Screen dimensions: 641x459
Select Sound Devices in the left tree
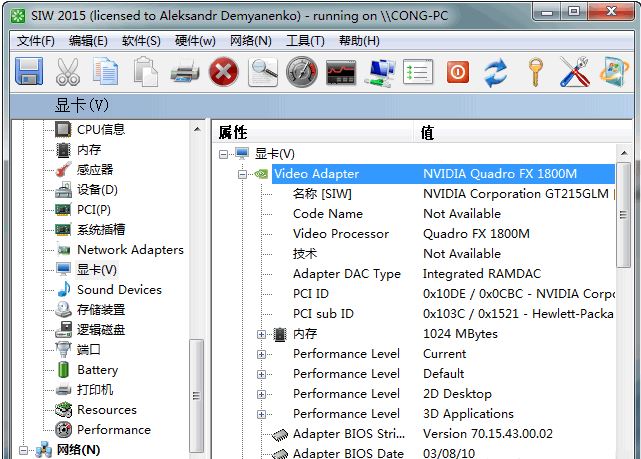point(119,290)
